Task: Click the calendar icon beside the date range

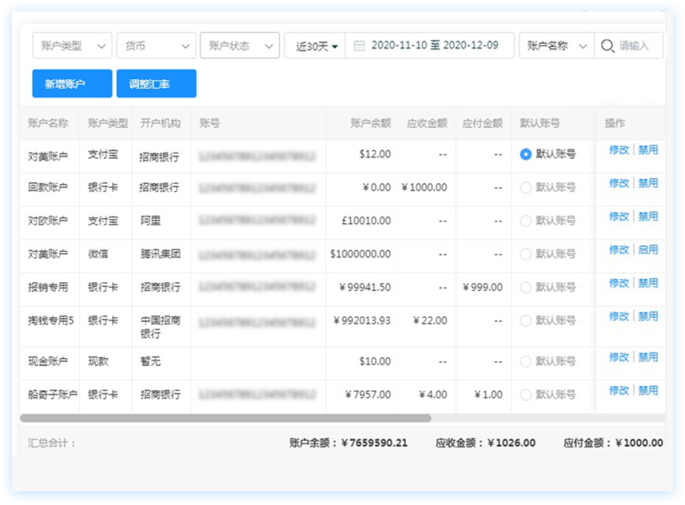Action: (x=359, y=46)
